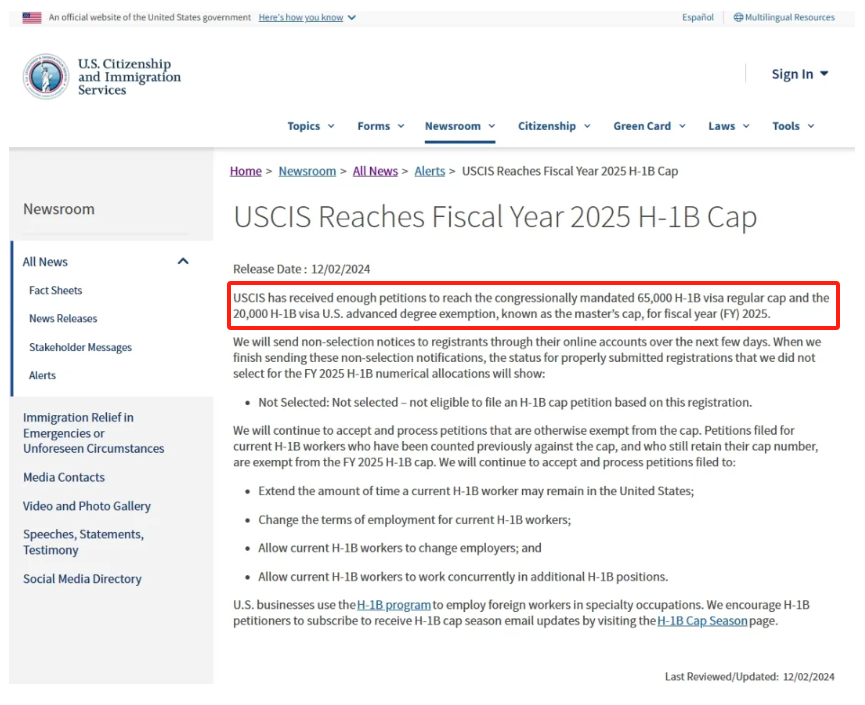The height and width of the screenshot is (705, 865).
Task: Open Social Media Directory link
Action: point(82,579)
